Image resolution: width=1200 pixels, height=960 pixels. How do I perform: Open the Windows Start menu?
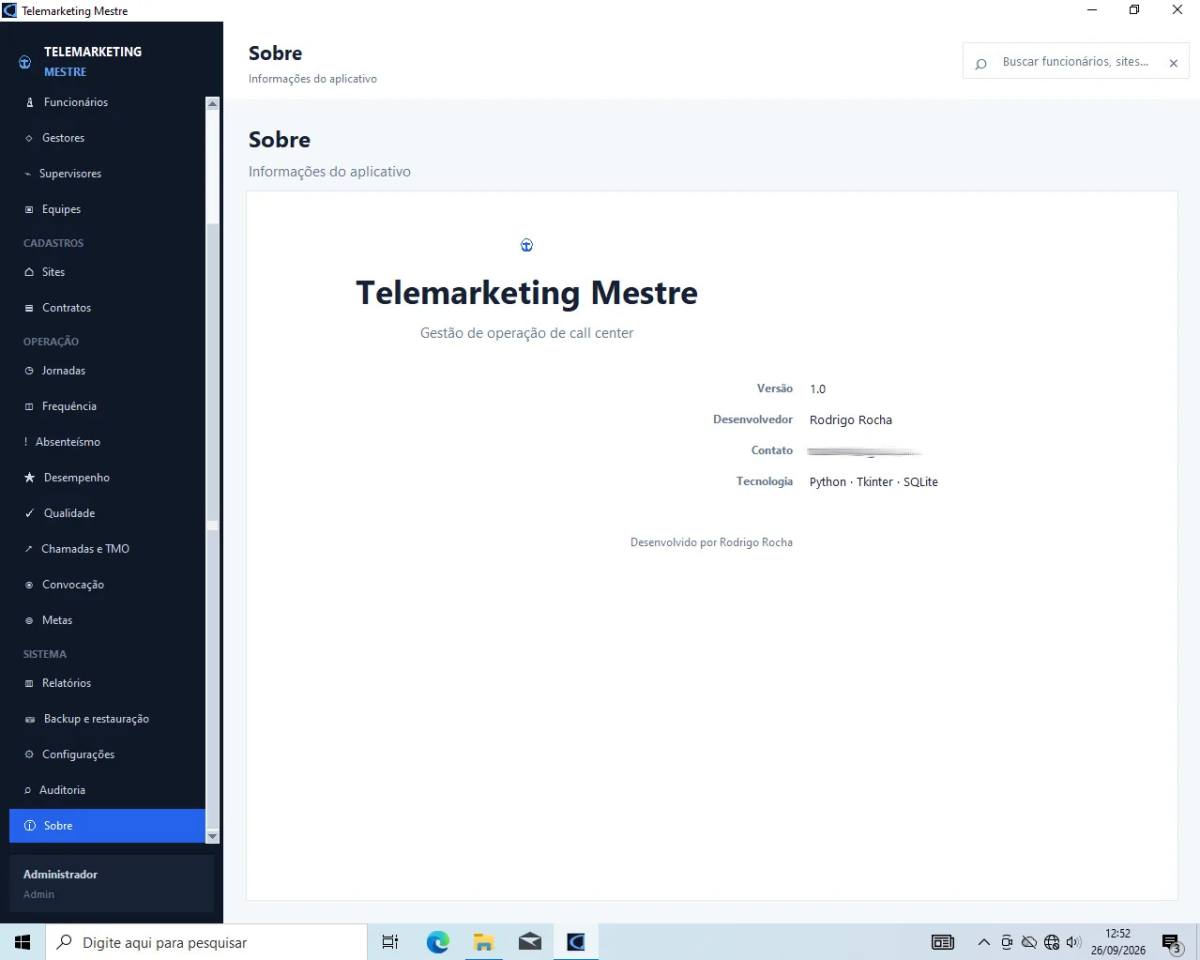pos(23,942)
